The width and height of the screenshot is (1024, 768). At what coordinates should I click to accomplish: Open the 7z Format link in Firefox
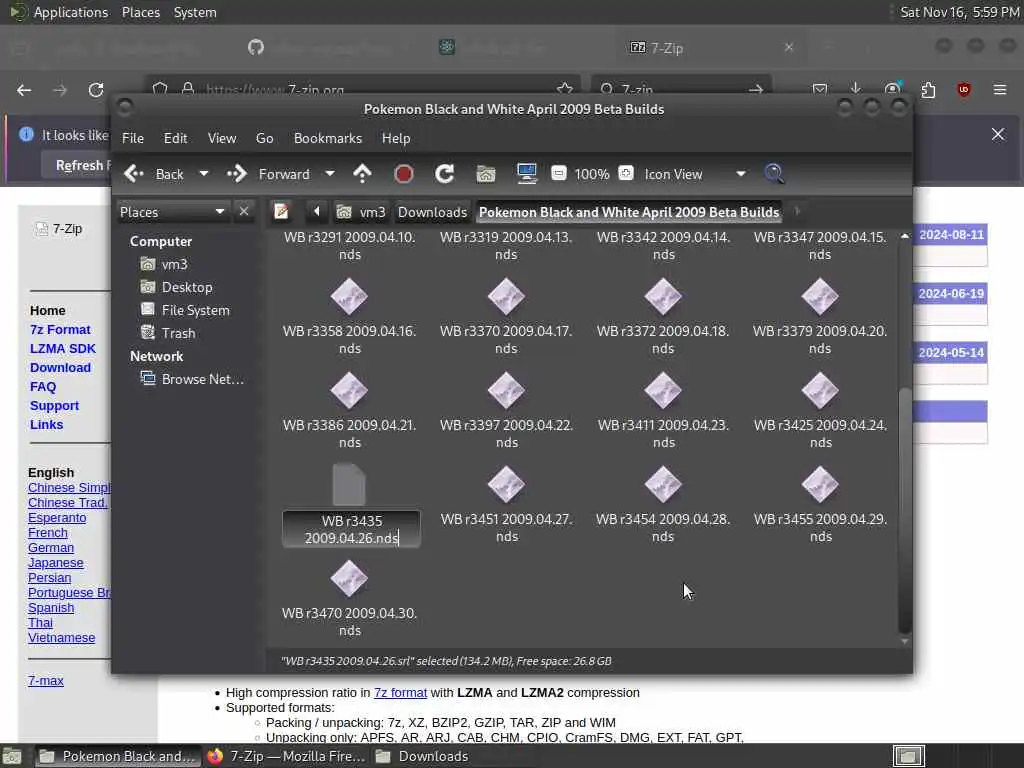point(60,330)
